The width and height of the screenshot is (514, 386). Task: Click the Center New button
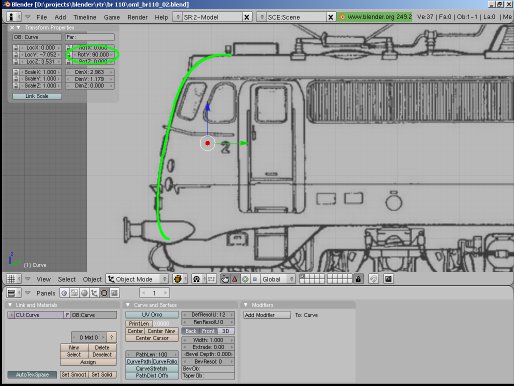tap(161, 331)
